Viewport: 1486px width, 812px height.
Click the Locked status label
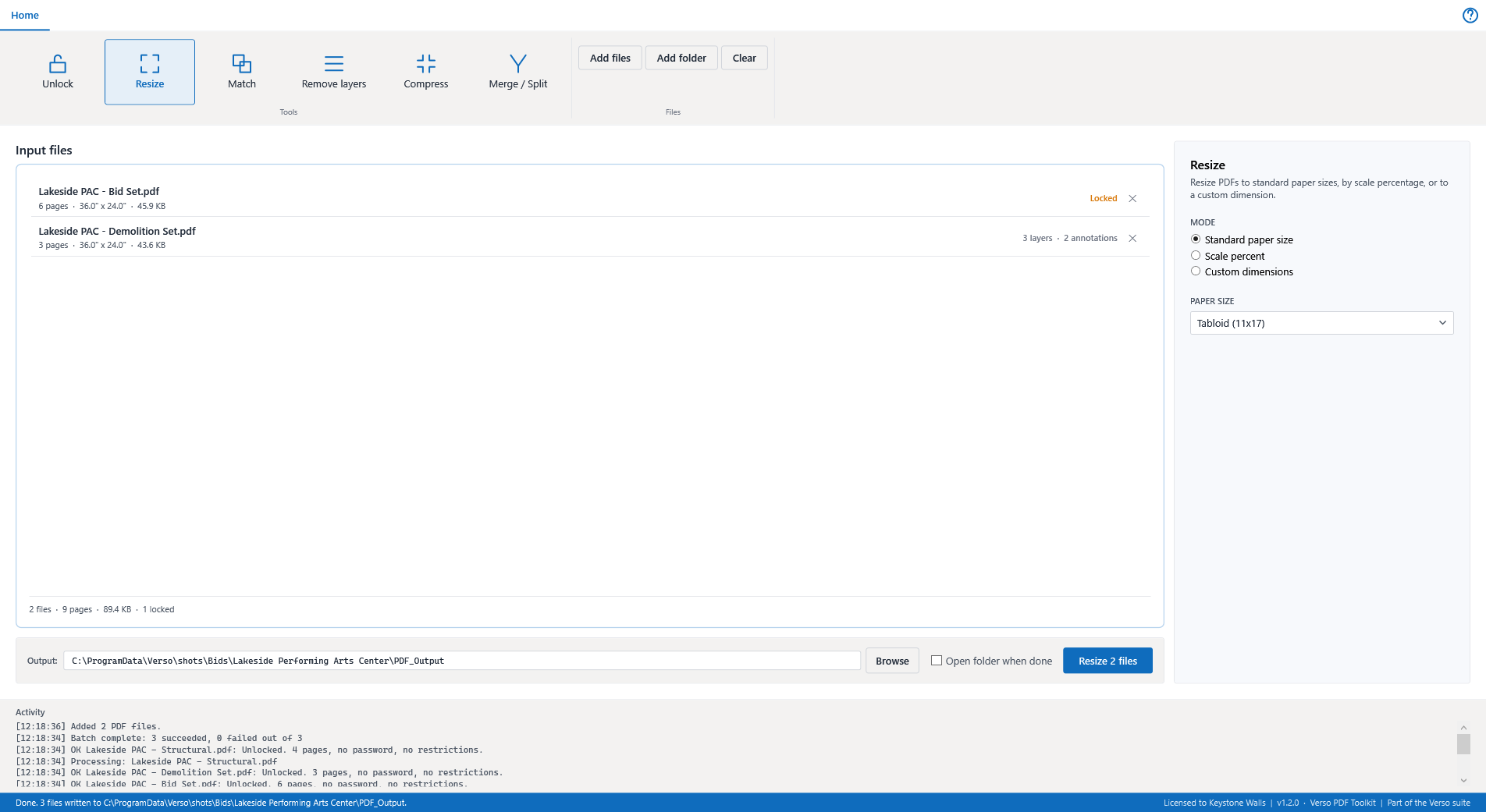(1103, 198)
